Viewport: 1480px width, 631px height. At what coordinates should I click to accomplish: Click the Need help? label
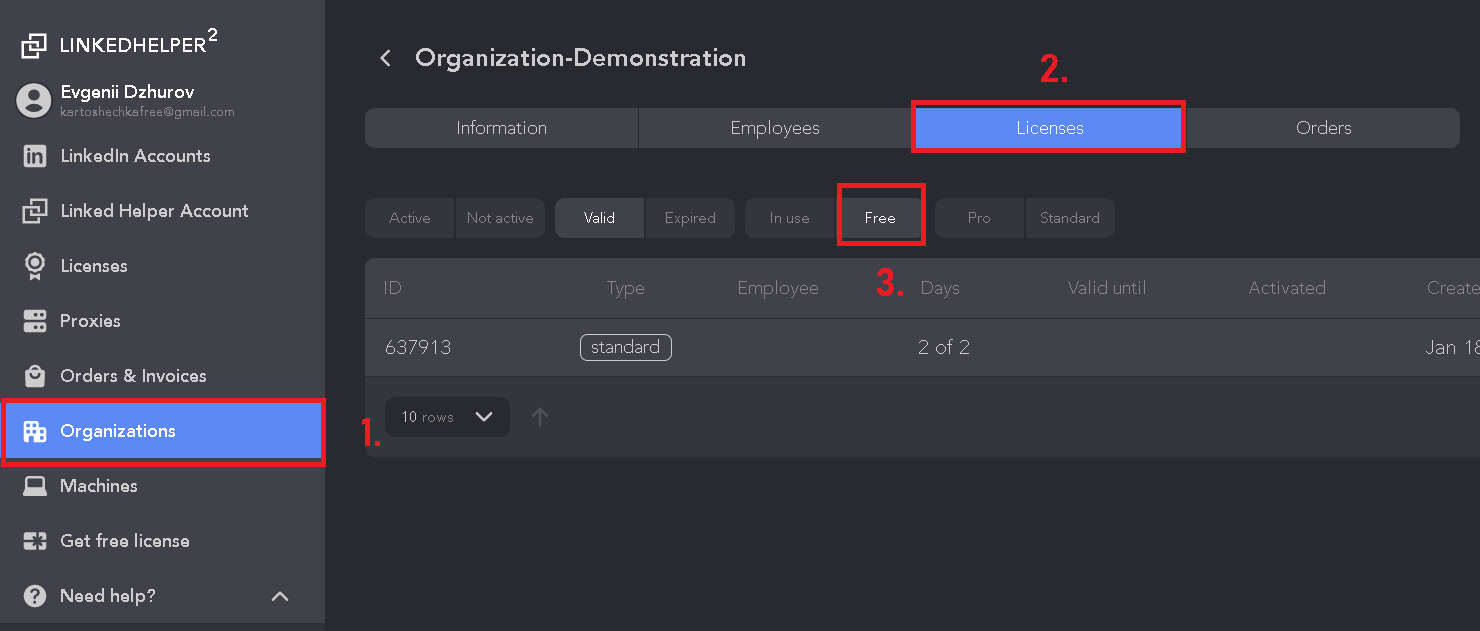point(108,596)
